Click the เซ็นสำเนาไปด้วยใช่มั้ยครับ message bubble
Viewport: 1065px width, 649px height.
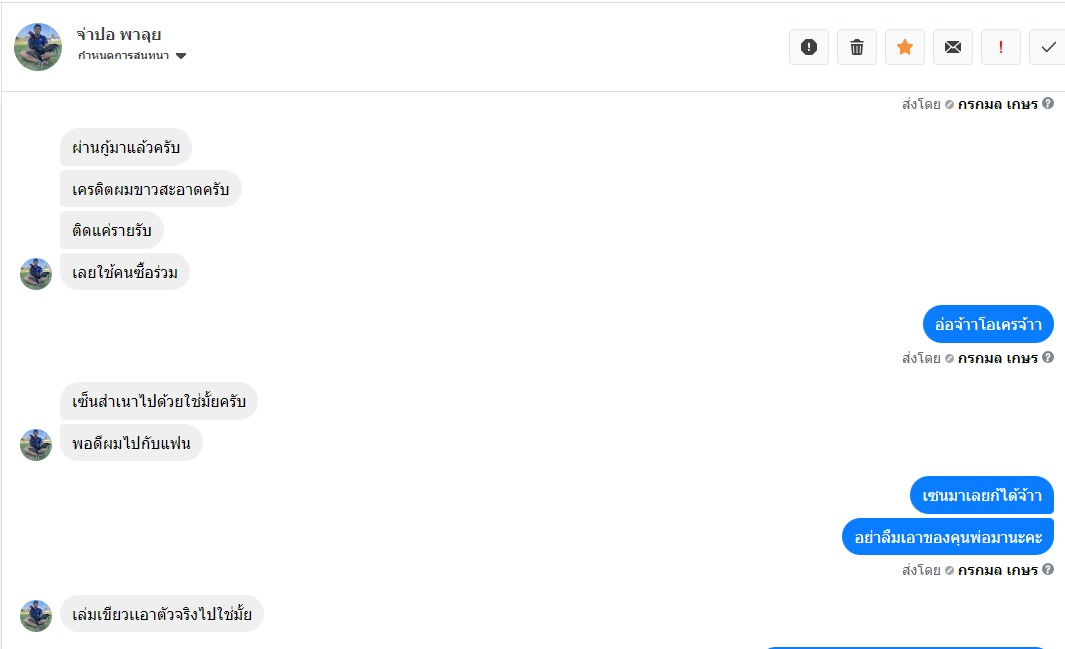[159, 401]
